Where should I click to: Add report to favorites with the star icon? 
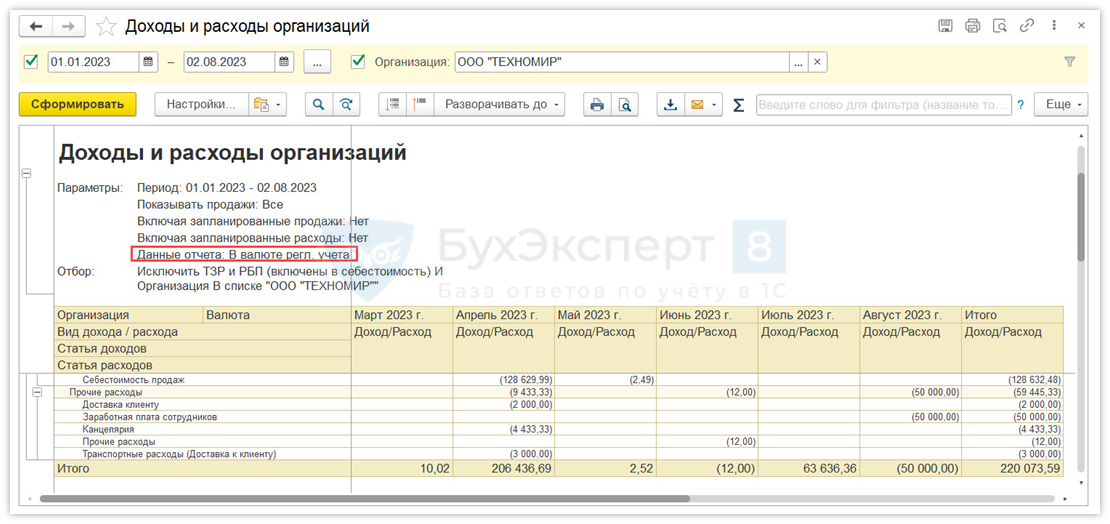(107, 26)
